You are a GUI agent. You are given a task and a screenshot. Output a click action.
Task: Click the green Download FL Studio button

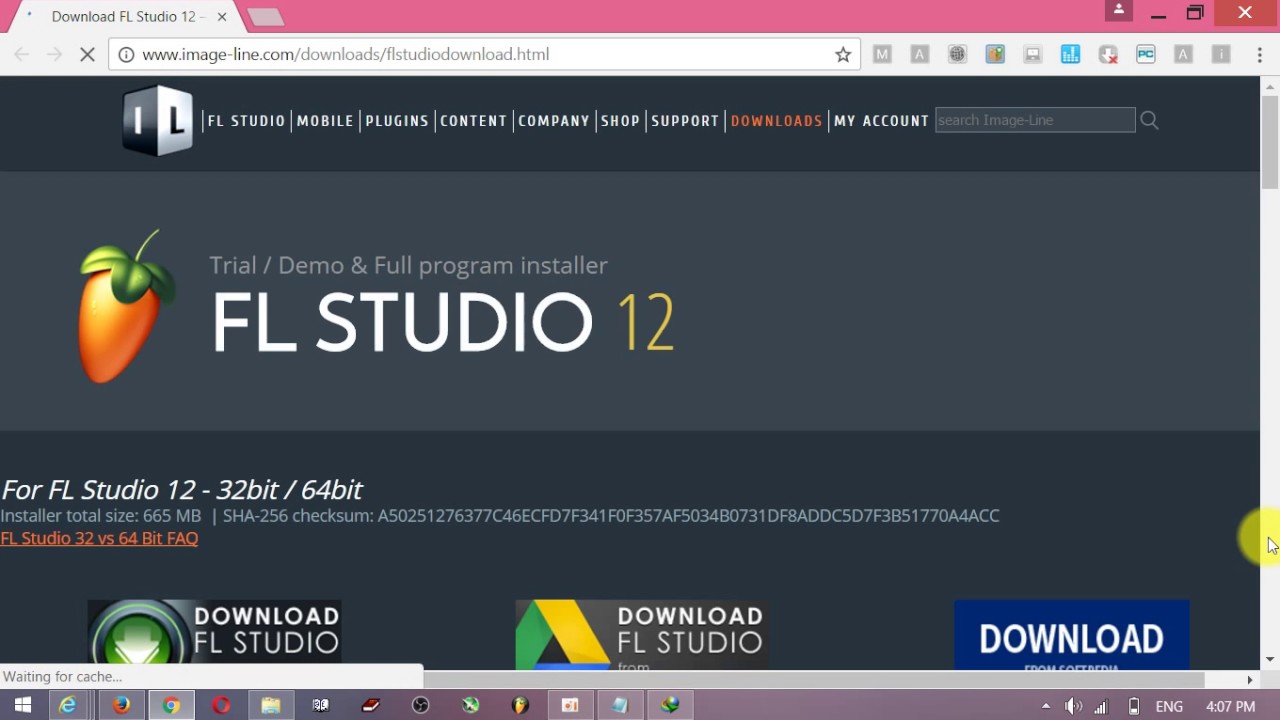coord(214,634)
